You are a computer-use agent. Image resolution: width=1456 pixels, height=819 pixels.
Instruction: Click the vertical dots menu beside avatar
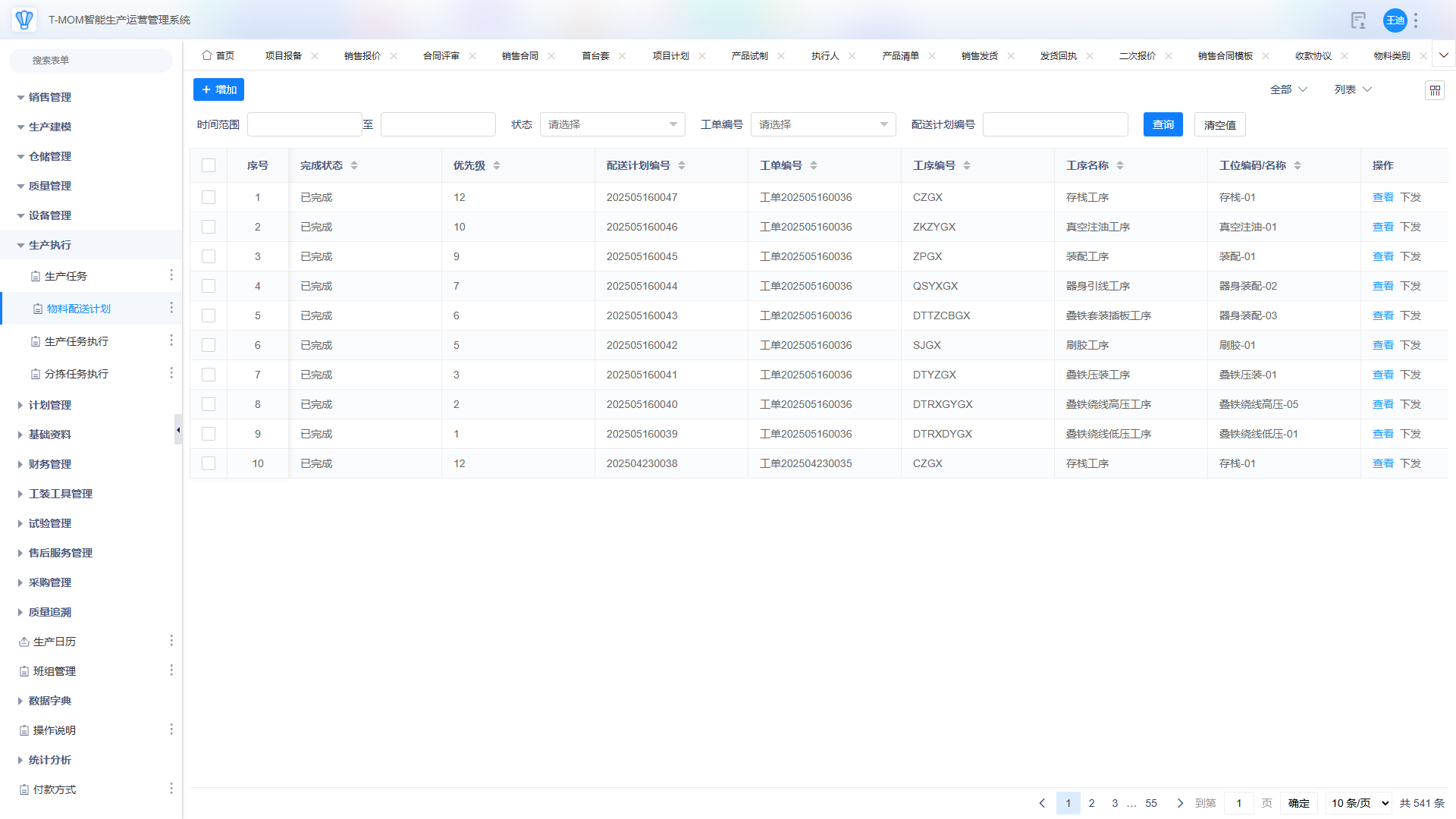tap(1416, 20)
